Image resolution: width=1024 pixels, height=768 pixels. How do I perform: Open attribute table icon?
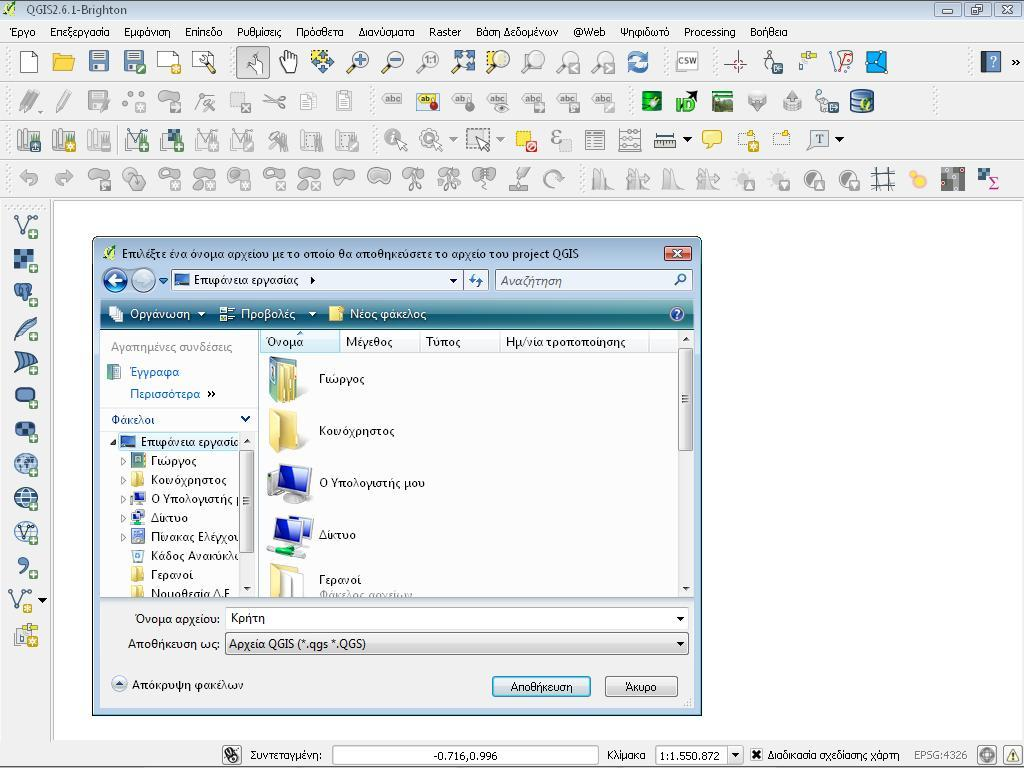(x=594, y=139)
